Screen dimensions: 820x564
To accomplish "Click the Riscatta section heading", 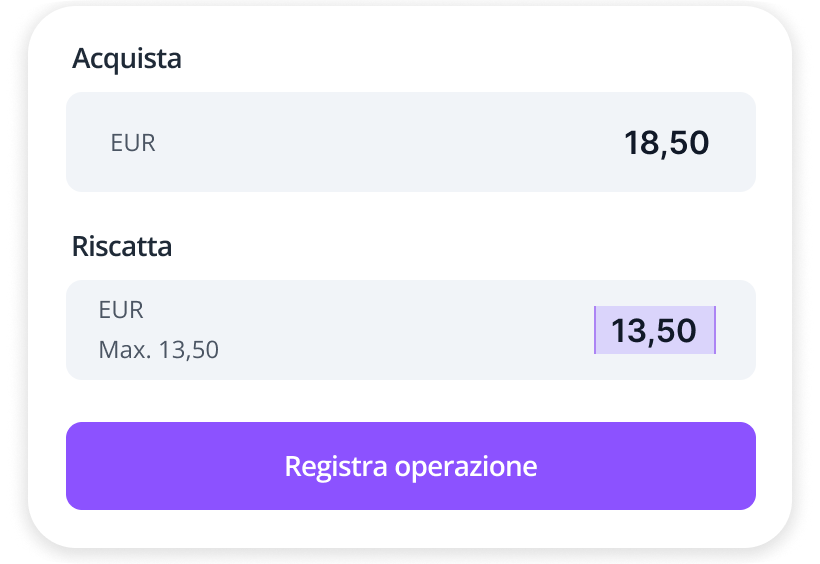I will coord(122,246).
